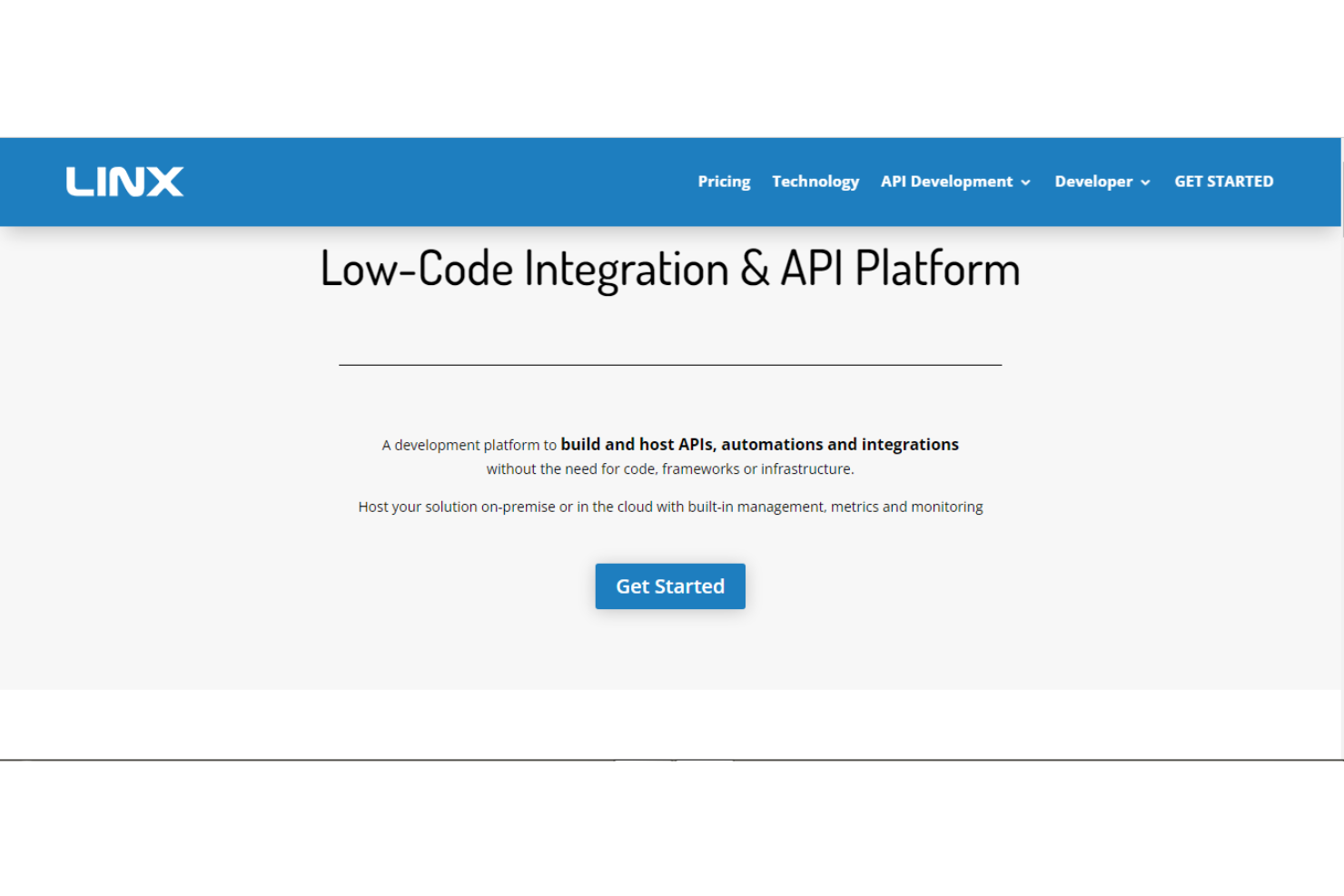Open the Pricing page
Screen dimensions: 1344x896
click(x=724, y=182)
